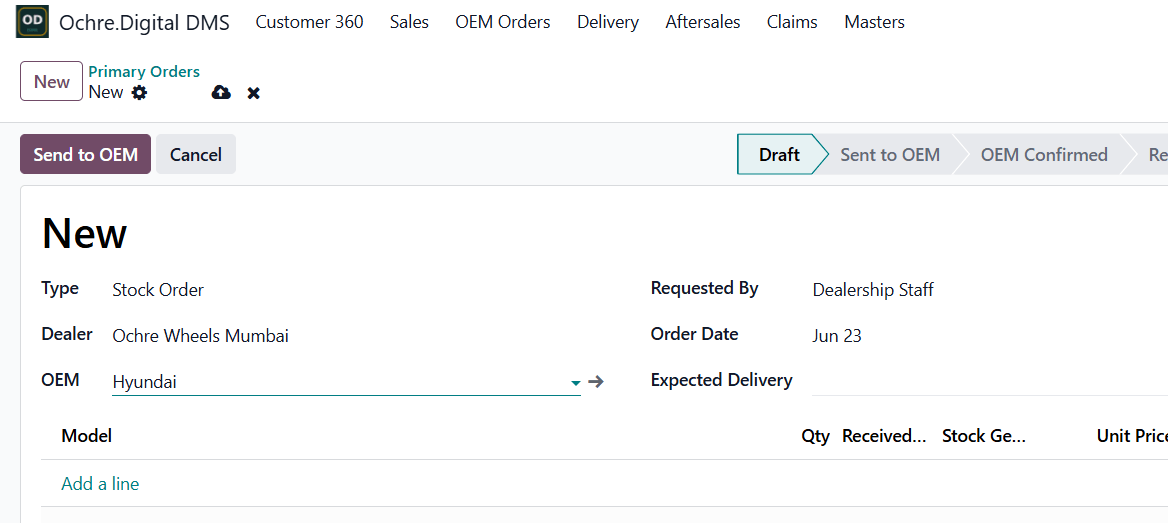Screen dimensions: 1168x523
Task: Save the record with the cloud upload icon
Action: (x=221, y=92)
